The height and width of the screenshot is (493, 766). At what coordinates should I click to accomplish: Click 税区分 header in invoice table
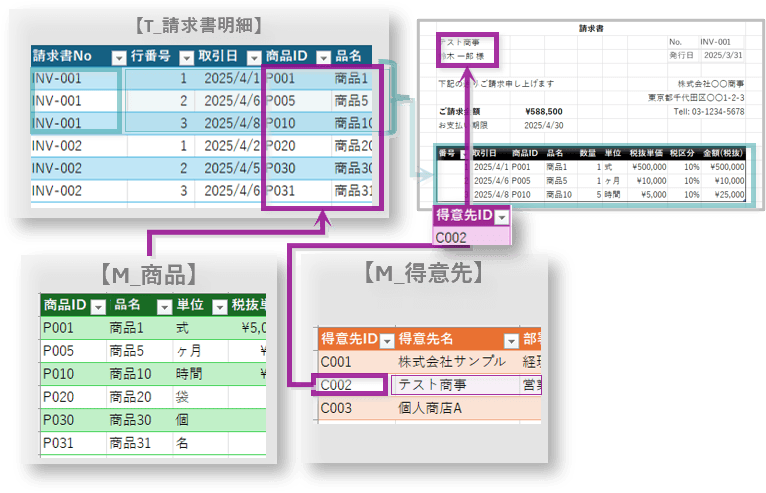click(682, 153)
